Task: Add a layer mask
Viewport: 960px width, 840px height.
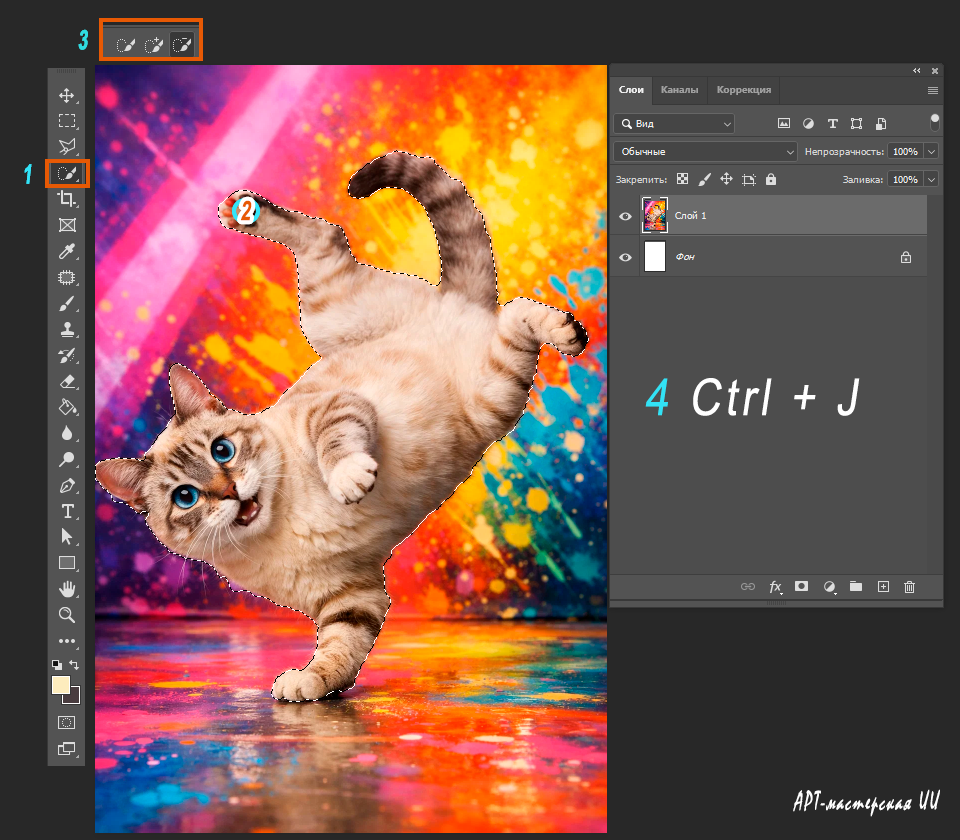Action: 801,587
